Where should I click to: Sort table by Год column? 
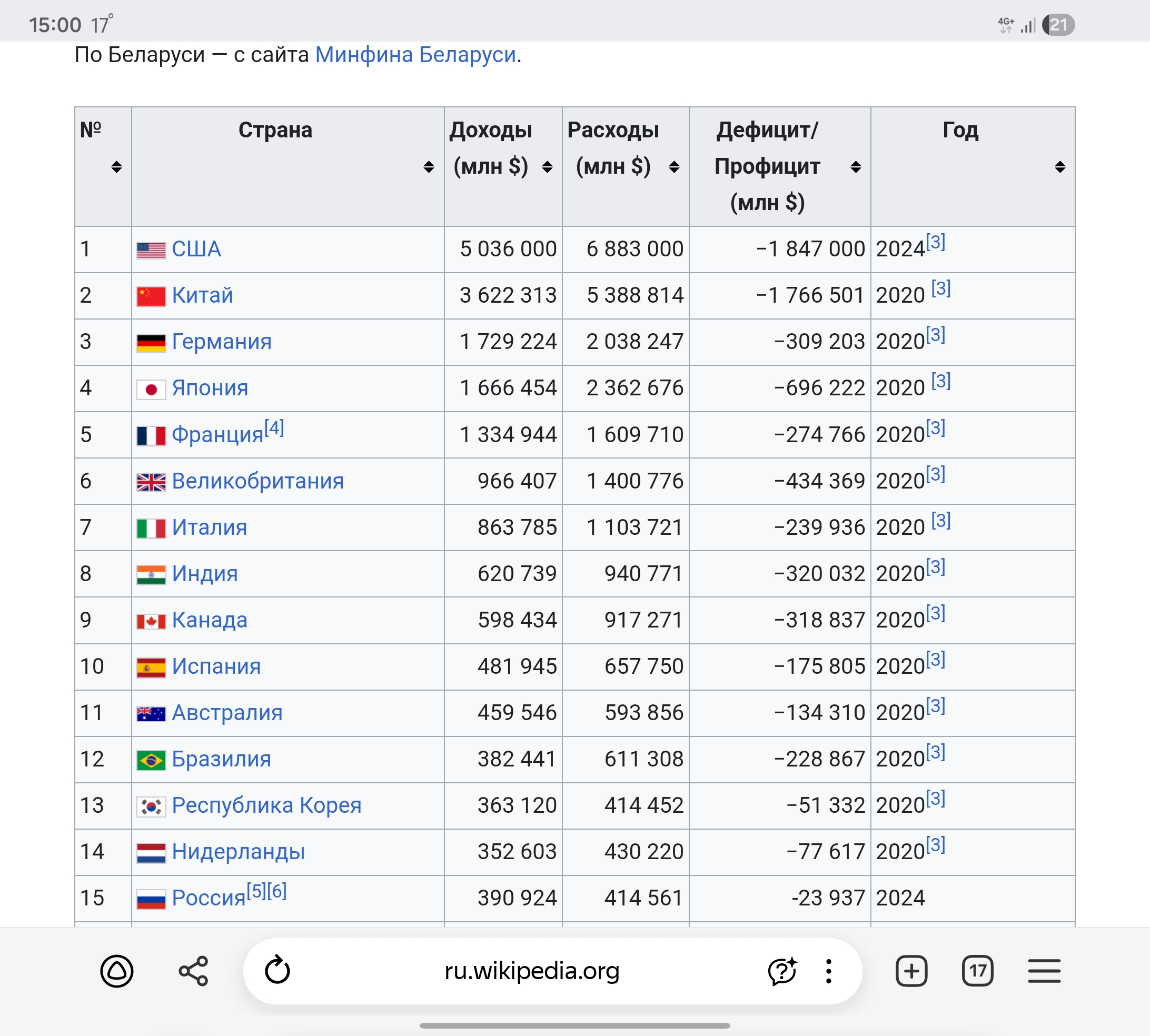[1060, 167]
